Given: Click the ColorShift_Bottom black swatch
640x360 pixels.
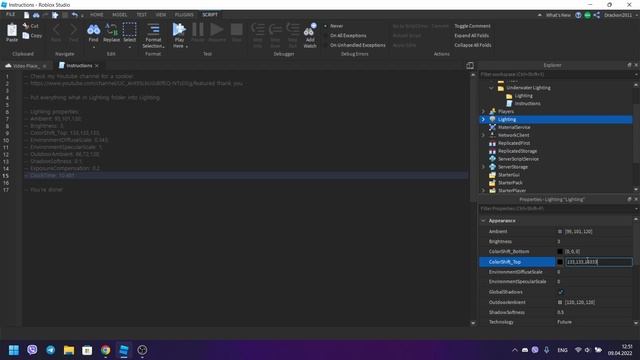Looking at the screenshot, I should (x=560, y=251).
